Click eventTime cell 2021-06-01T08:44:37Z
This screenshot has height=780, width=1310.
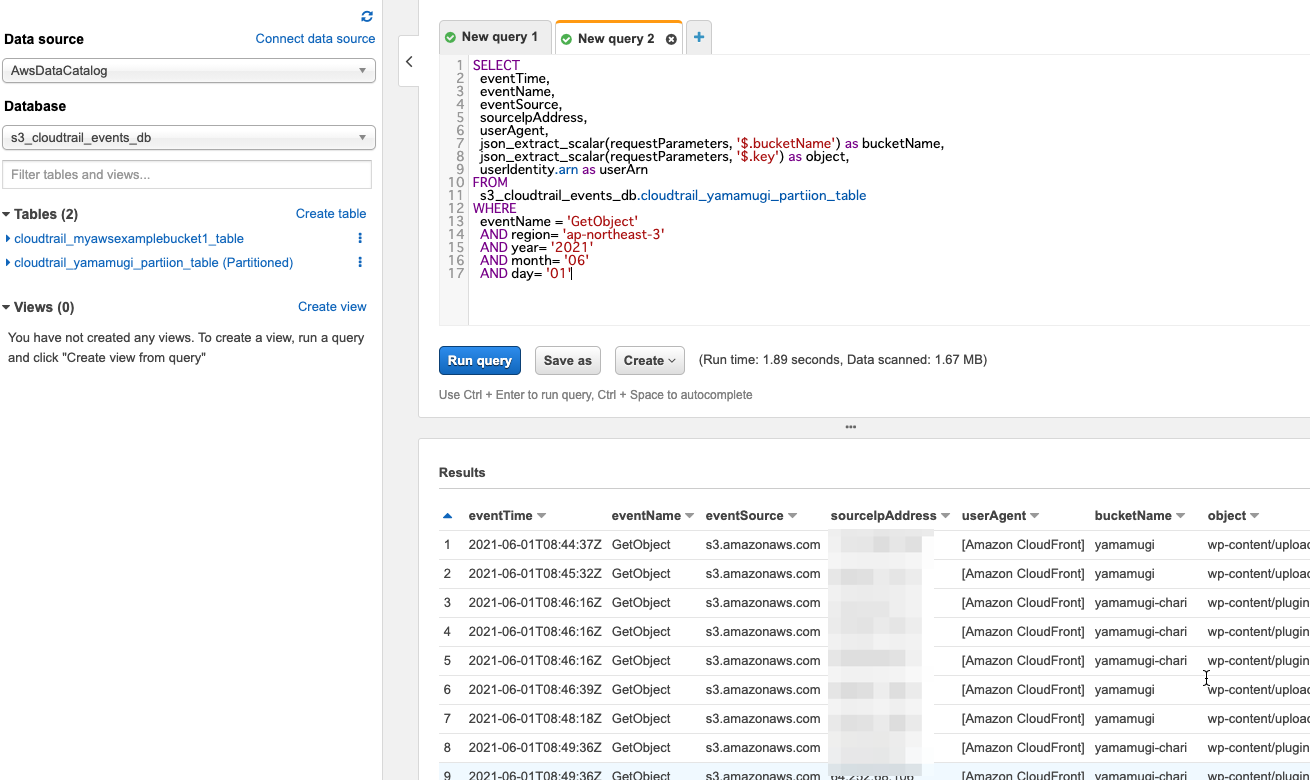[x=535, y=545]
